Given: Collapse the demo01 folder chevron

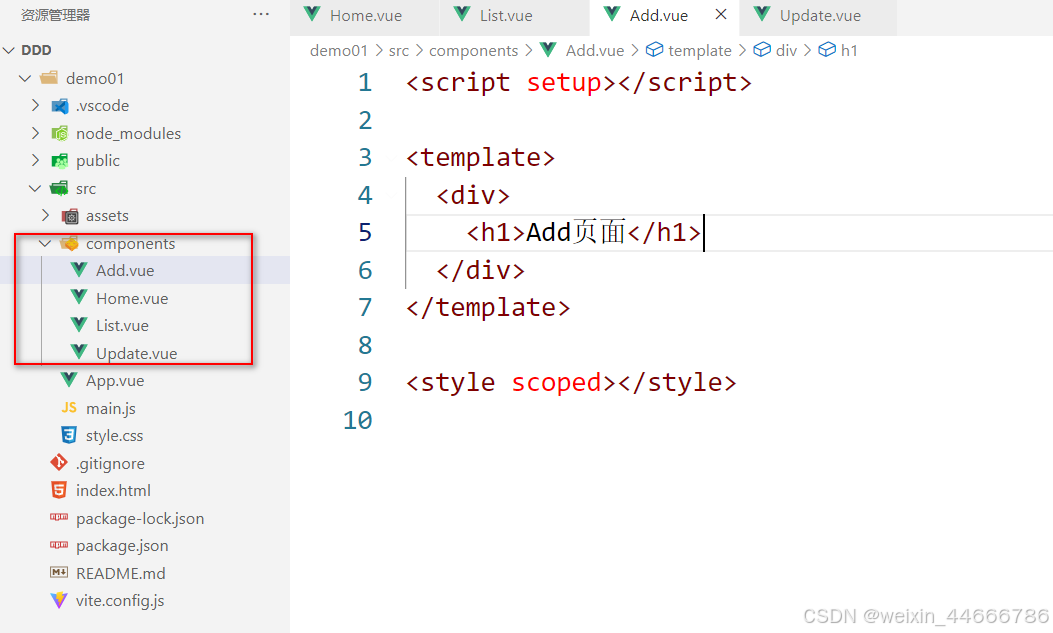Looking at the screenshot, I should (26, 79).
